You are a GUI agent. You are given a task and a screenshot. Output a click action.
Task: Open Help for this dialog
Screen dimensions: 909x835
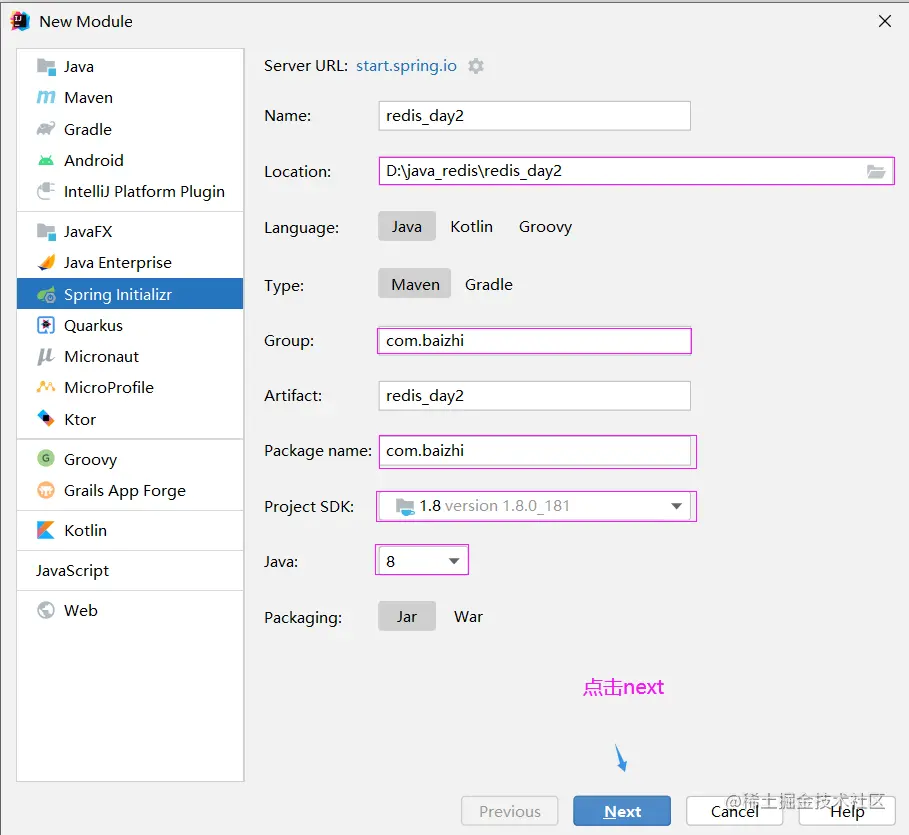(x=847, y=811)
